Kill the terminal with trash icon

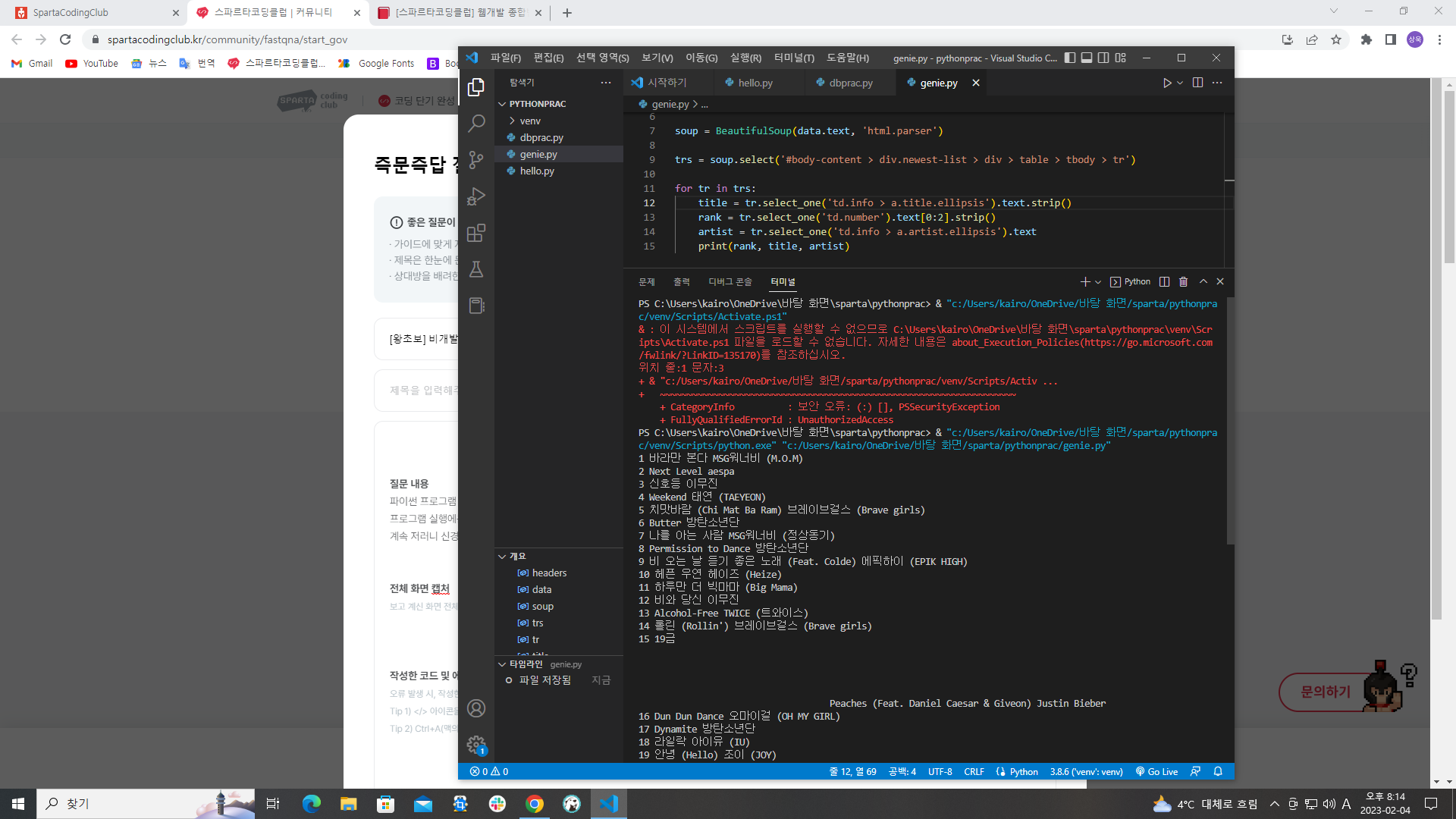click(1183, 281)
